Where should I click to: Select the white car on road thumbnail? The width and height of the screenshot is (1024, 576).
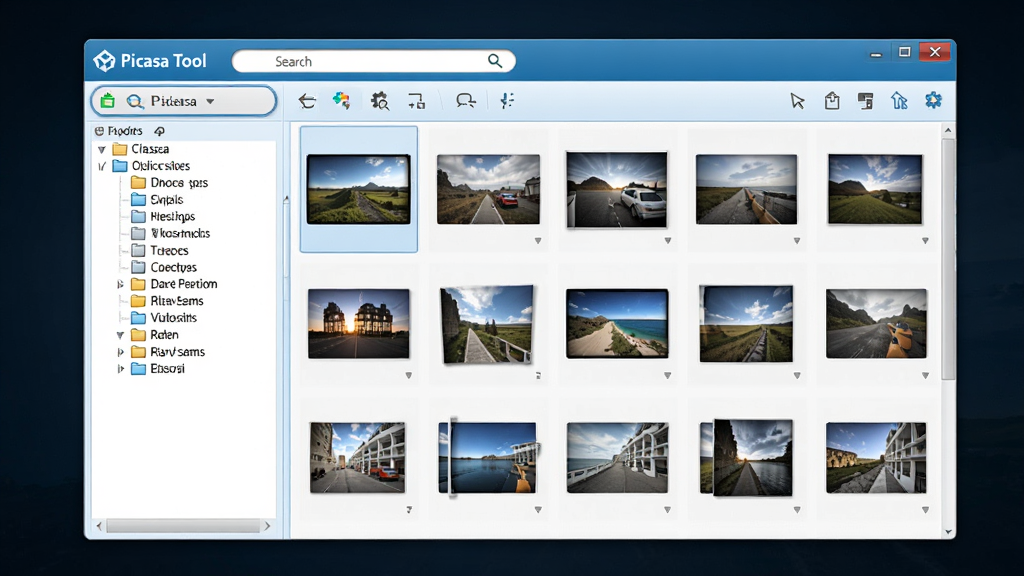click(617, 189)
